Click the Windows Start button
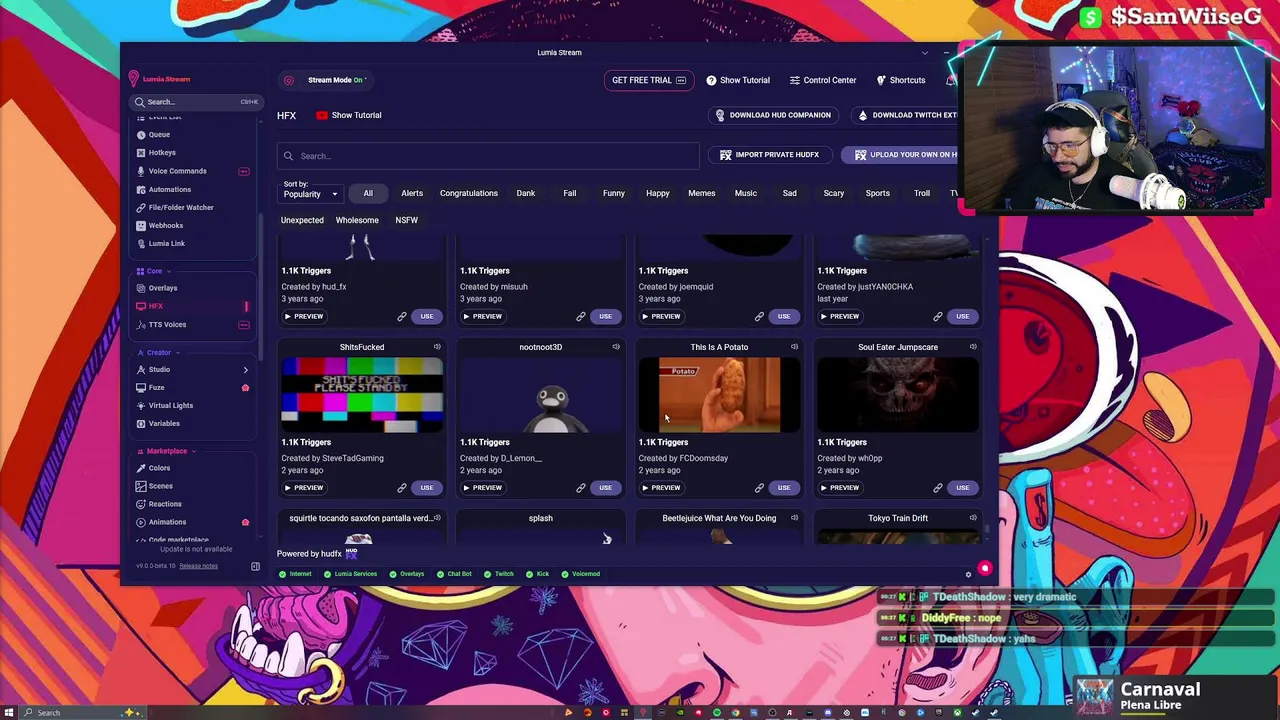Screen dimensions: 1280x720 click(9, 712)
